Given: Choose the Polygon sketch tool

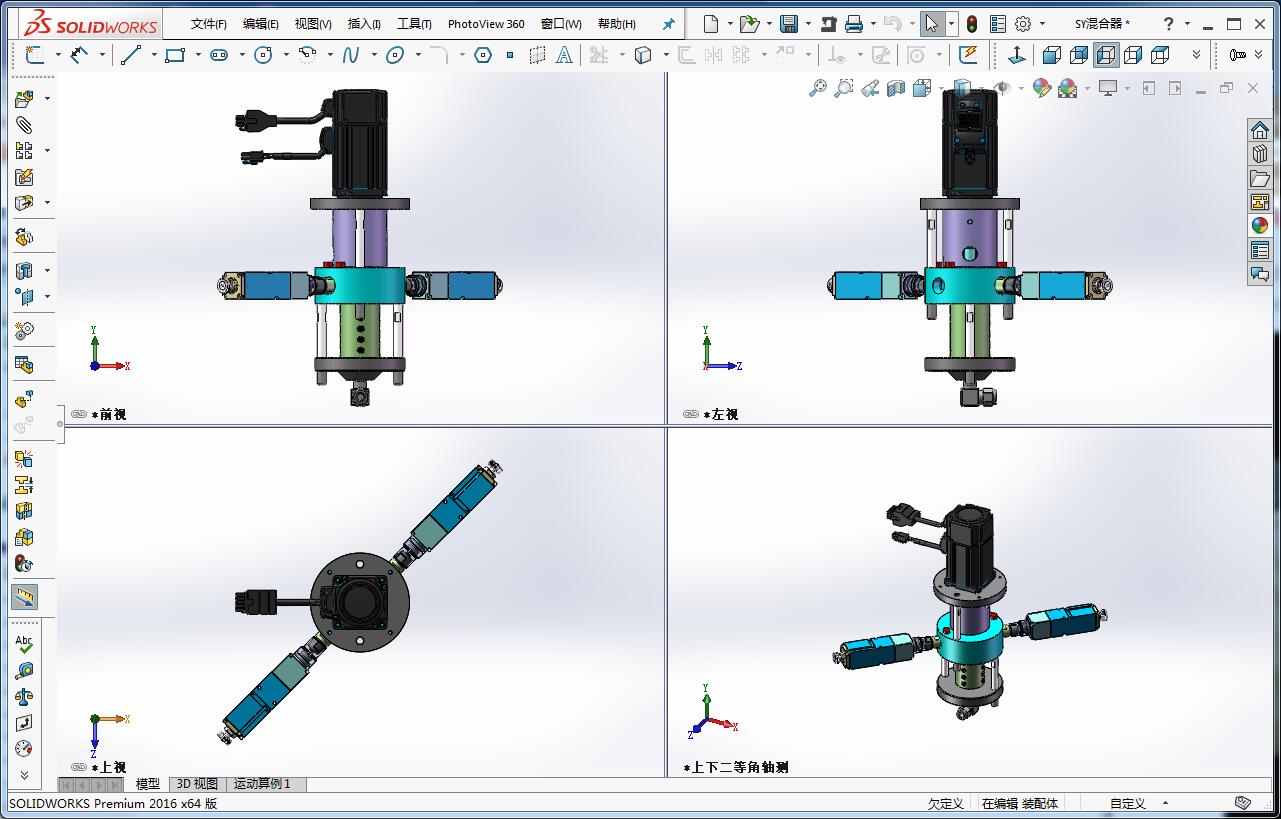Looking at the screenshot, I should tap(483, 55).
